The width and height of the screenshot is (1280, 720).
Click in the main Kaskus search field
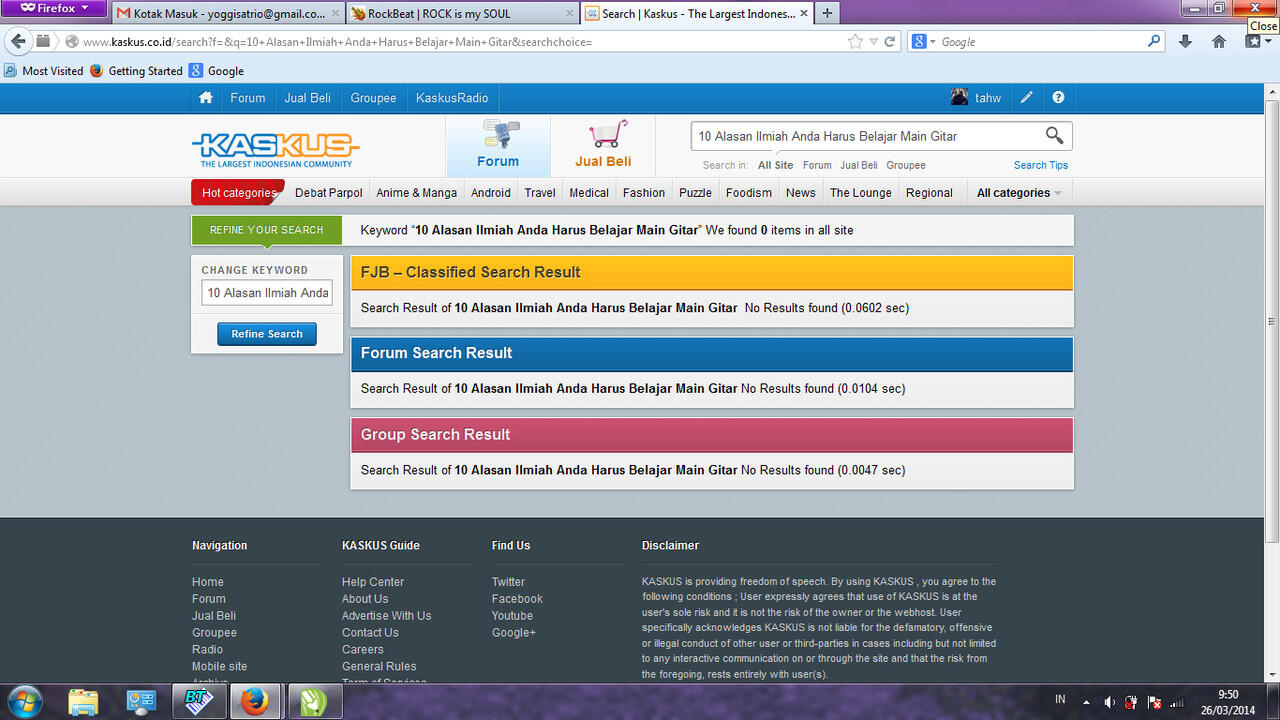865,136
